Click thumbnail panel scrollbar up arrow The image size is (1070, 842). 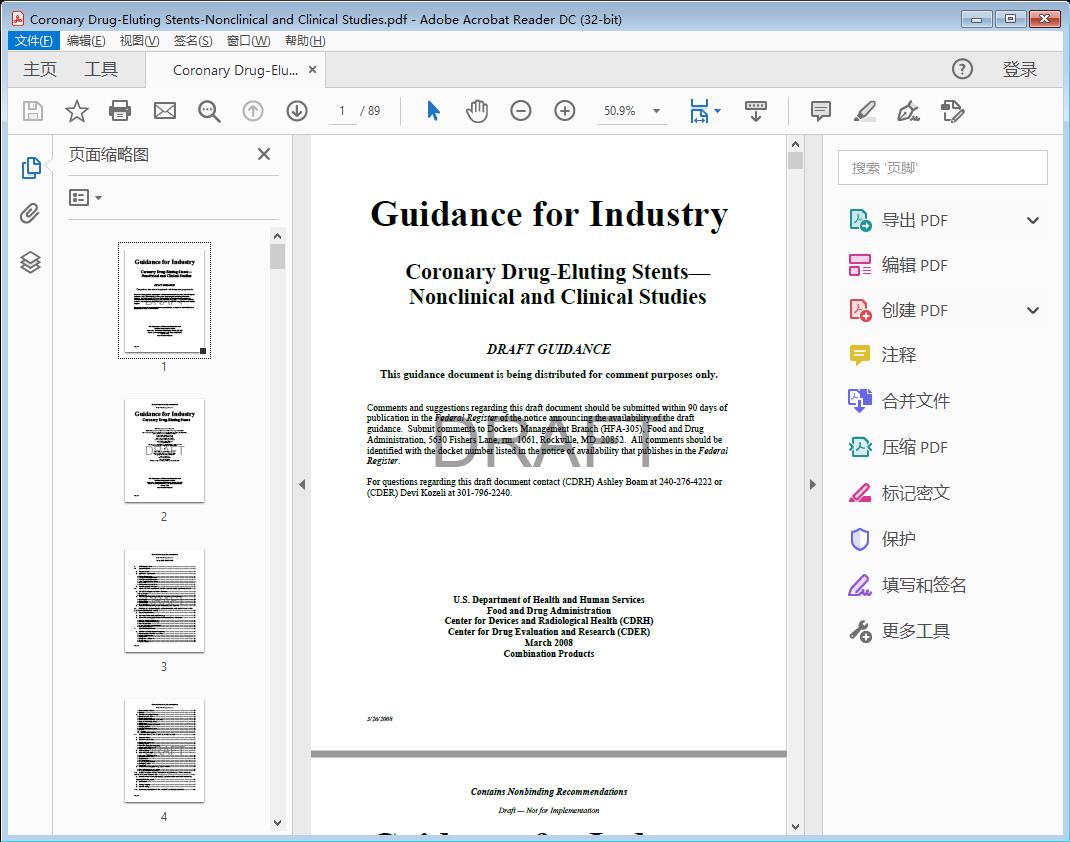pos(277,236)
